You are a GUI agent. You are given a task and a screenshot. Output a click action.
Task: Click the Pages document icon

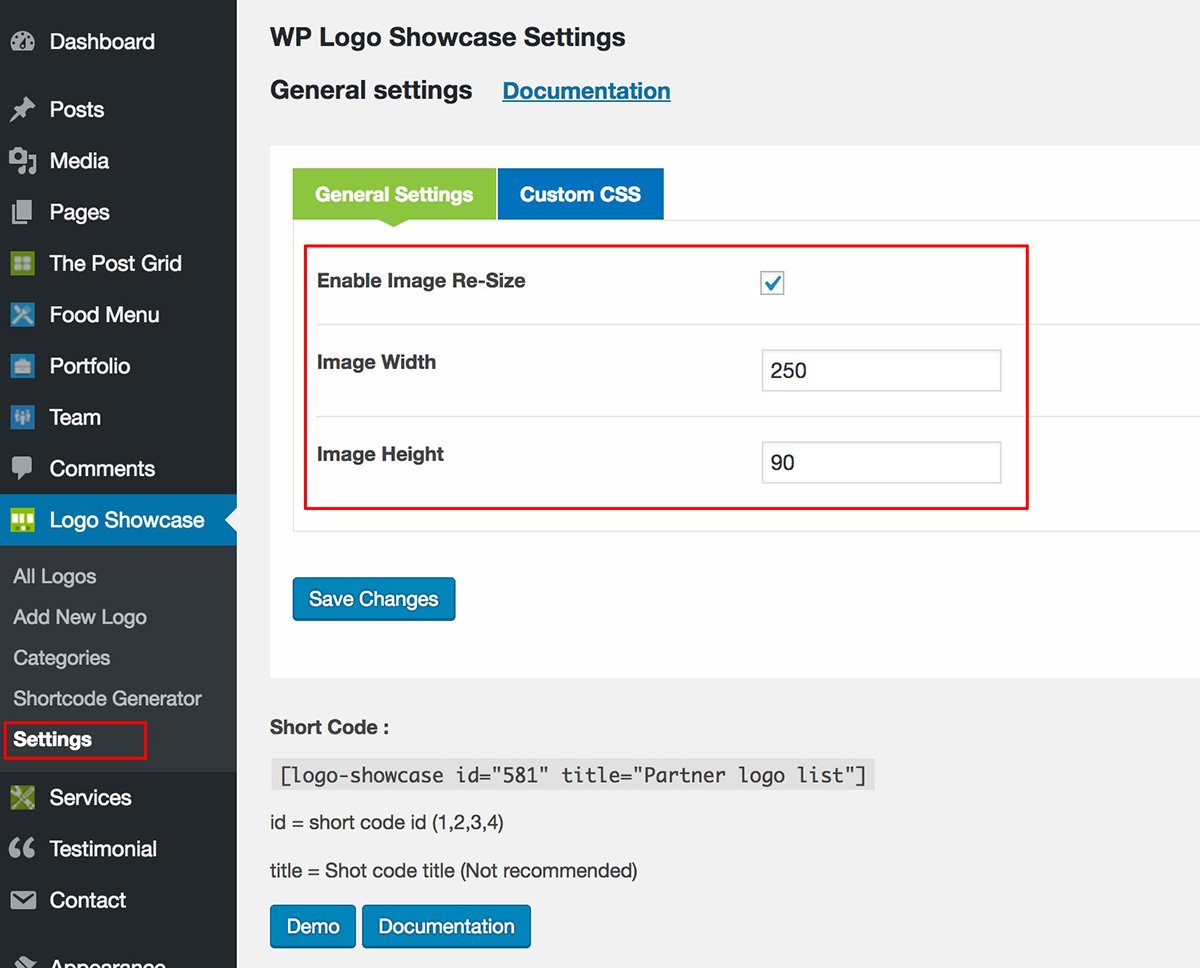tap(22, 212)
